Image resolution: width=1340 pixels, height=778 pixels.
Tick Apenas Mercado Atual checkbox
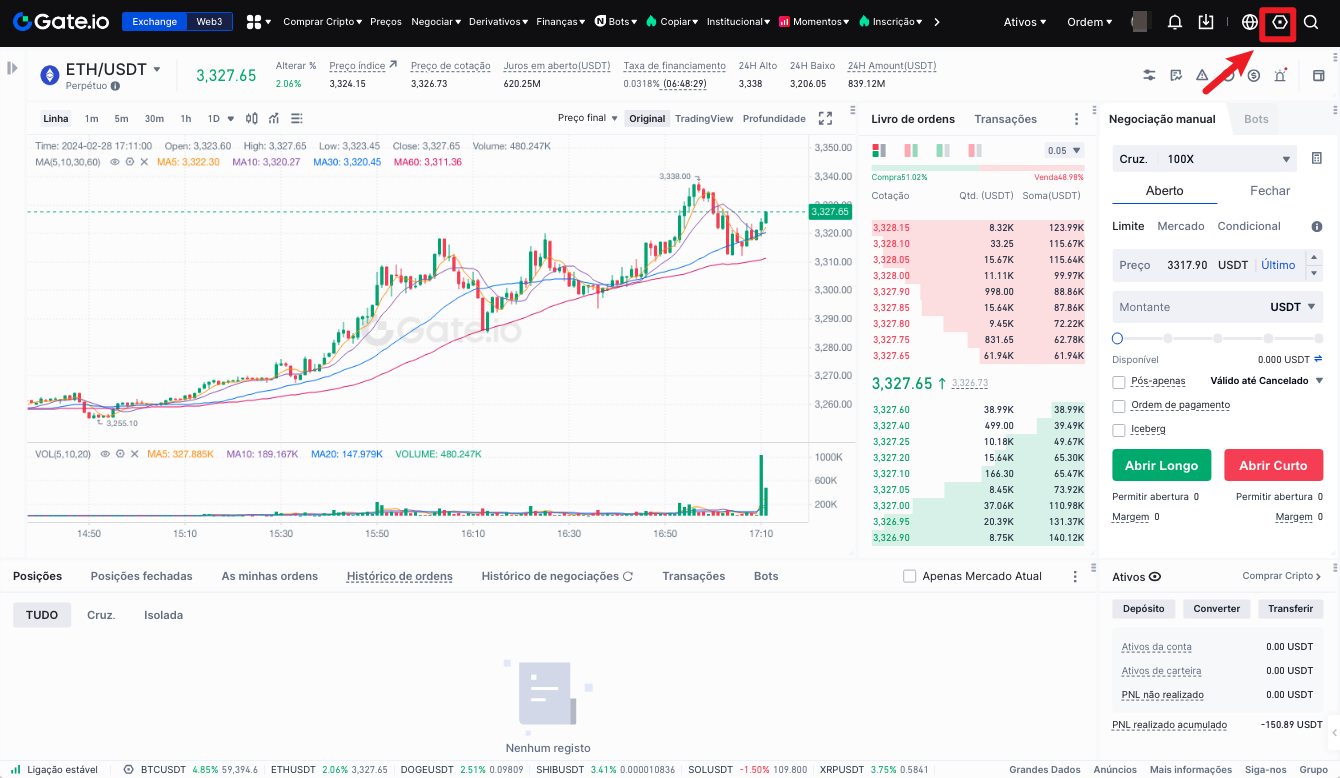(909, 576)
